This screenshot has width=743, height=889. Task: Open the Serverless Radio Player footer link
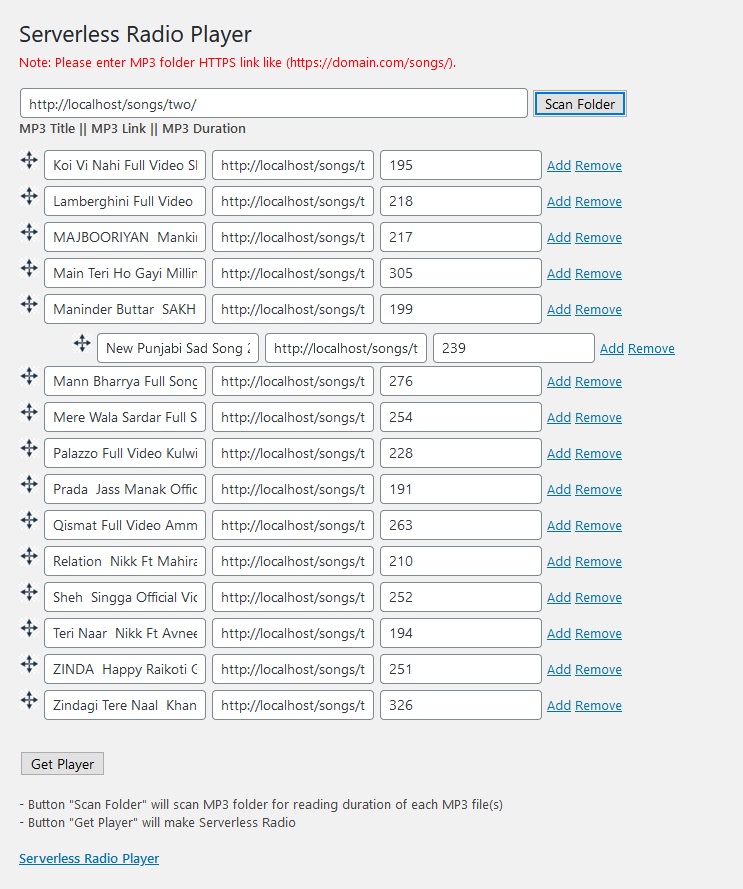89,858
